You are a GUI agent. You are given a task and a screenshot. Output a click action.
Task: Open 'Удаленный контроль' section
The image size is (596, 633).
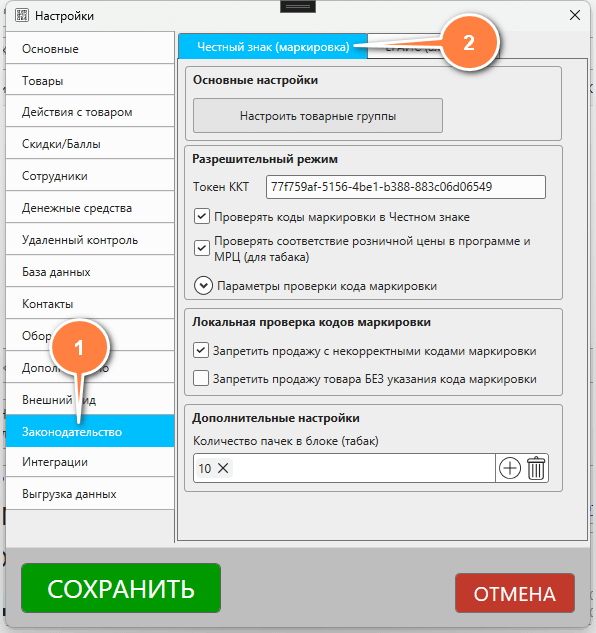coord(90,240)
